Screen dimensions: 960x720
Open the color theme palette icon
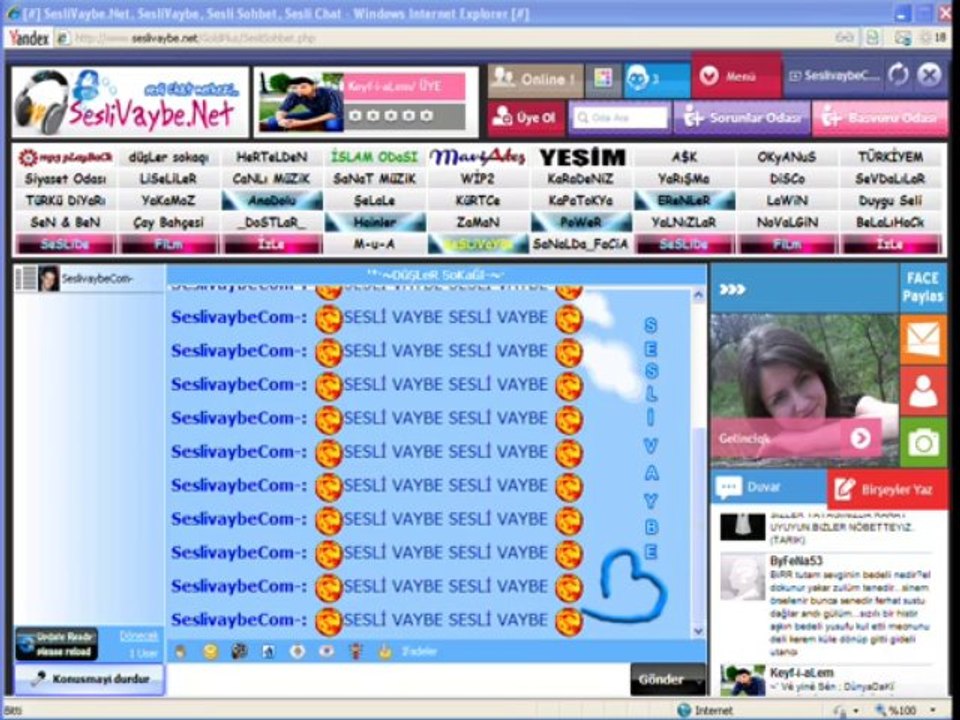[x=603, y=80]
